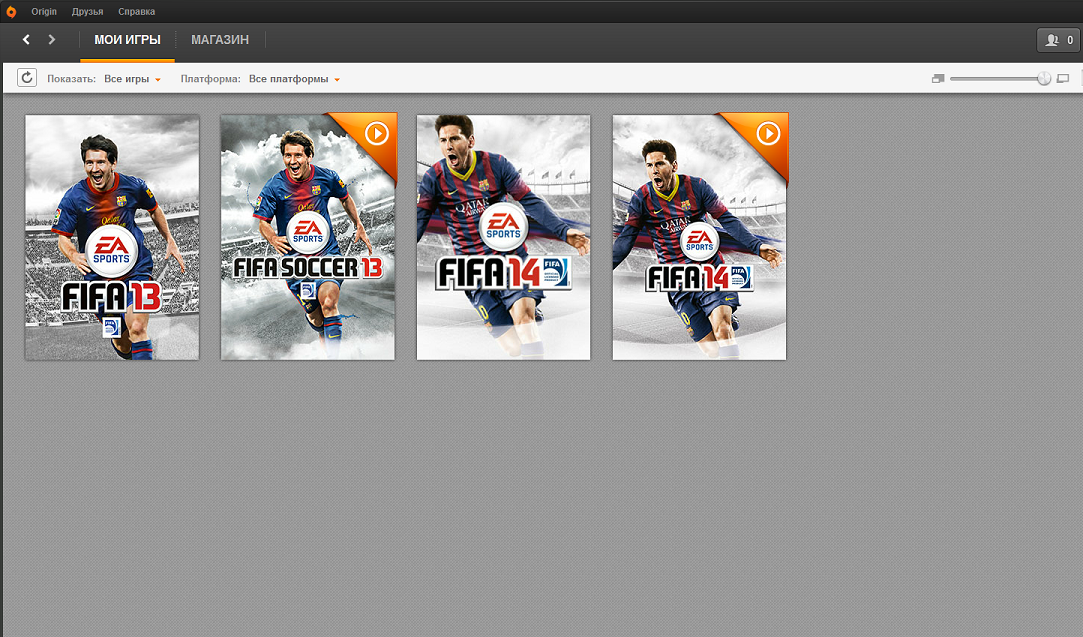Select the first FIFA 14 cover without play badge
1083x637 pixels.
coord(504,237)
